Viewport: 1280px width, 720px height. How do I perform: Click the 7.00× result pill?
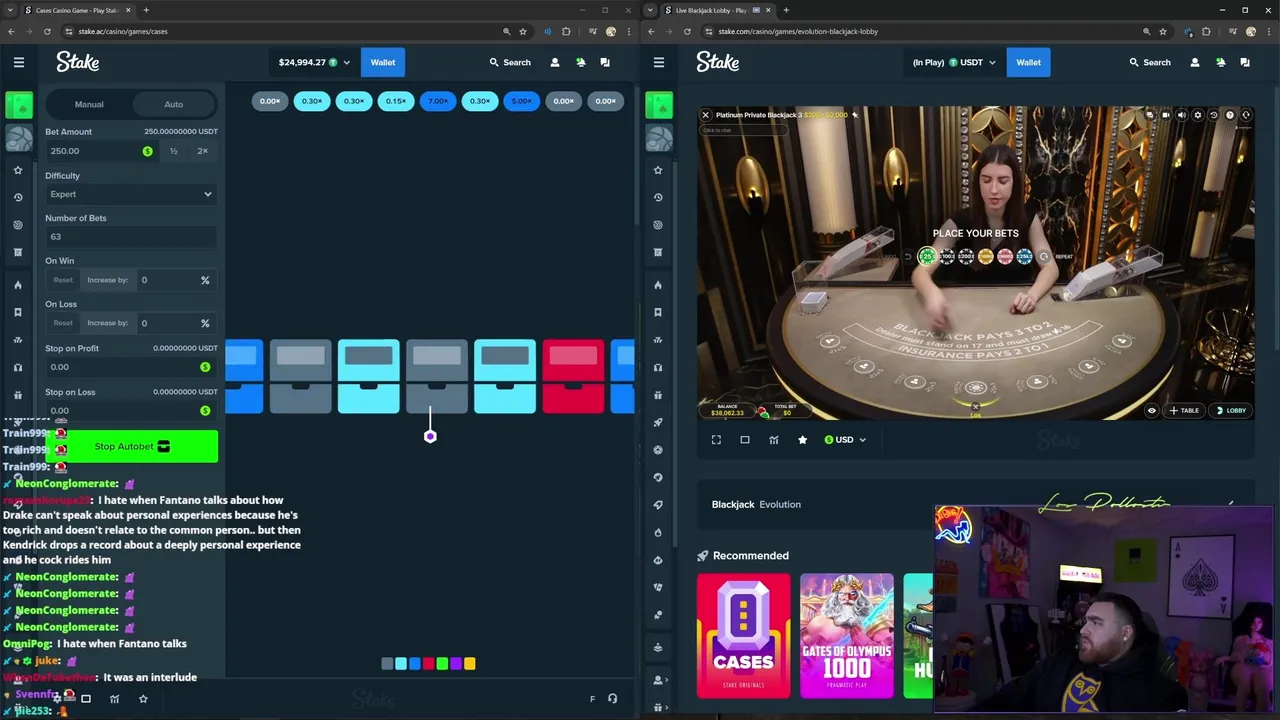[x=438, y=101]
